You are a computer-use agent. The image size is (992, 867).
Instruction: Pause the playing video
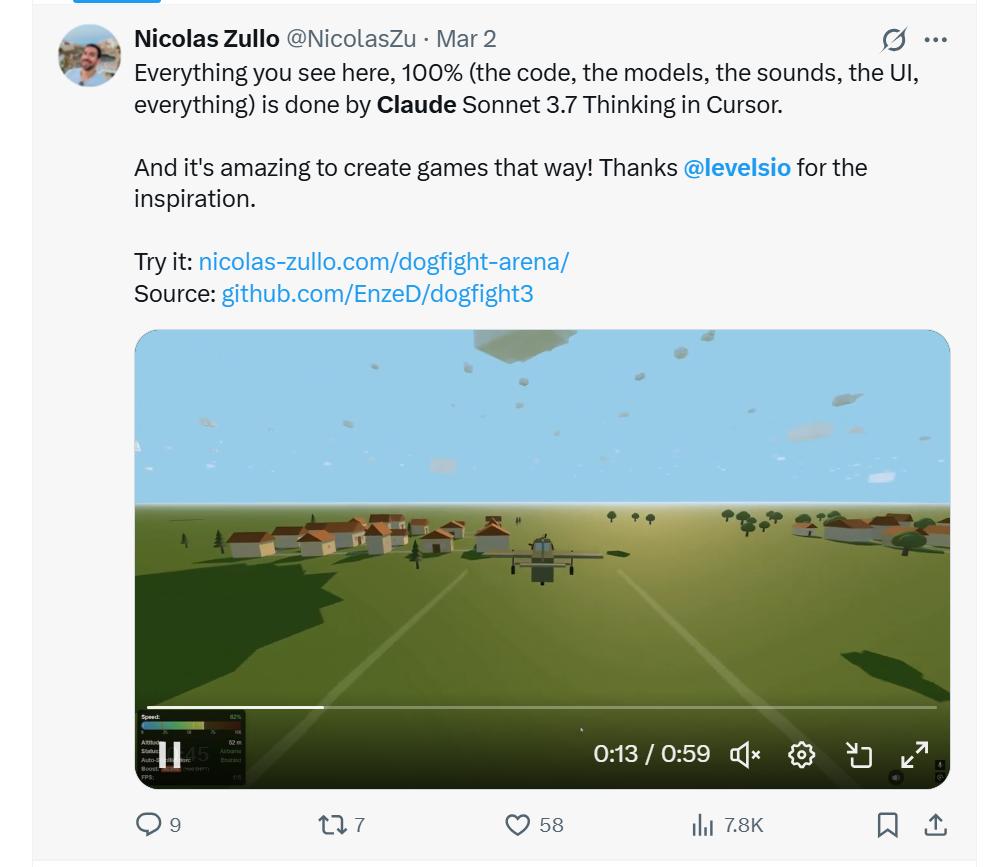pyautogui.click(x=169, y=754)
